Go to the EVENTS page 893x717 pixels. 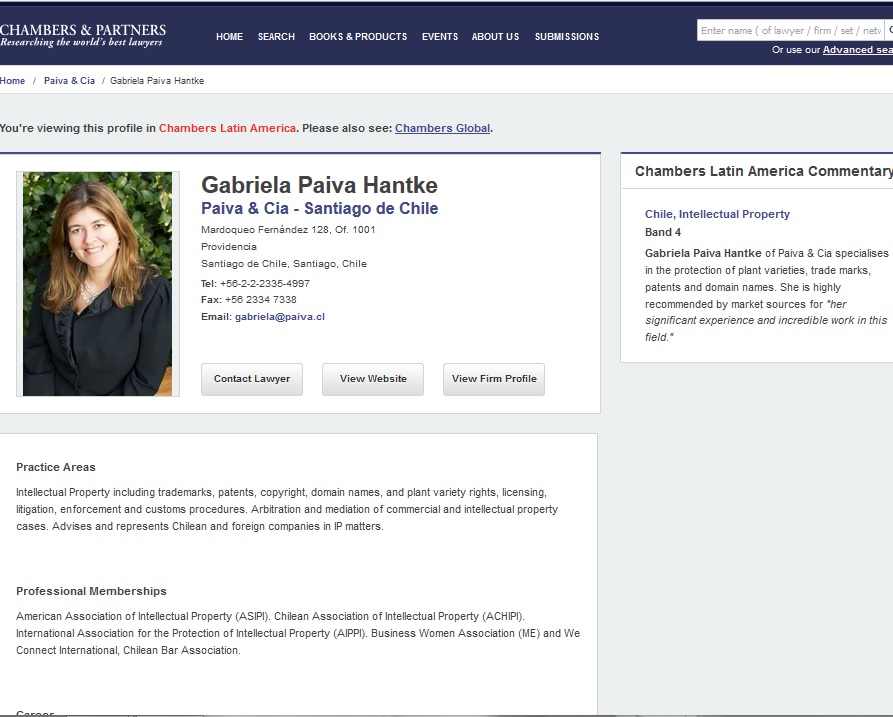pos(440,36)
